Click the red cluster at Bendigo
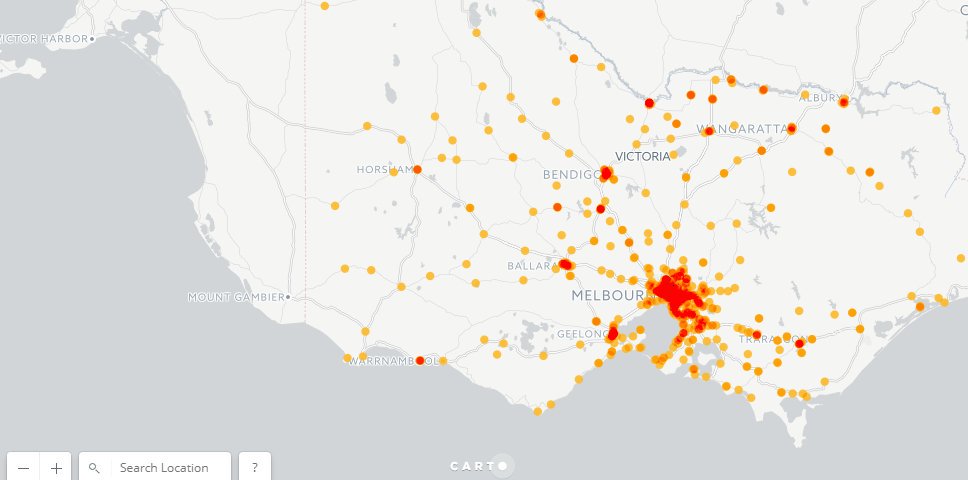The width and height of the screenshot is (968, 480). point(606,173)
